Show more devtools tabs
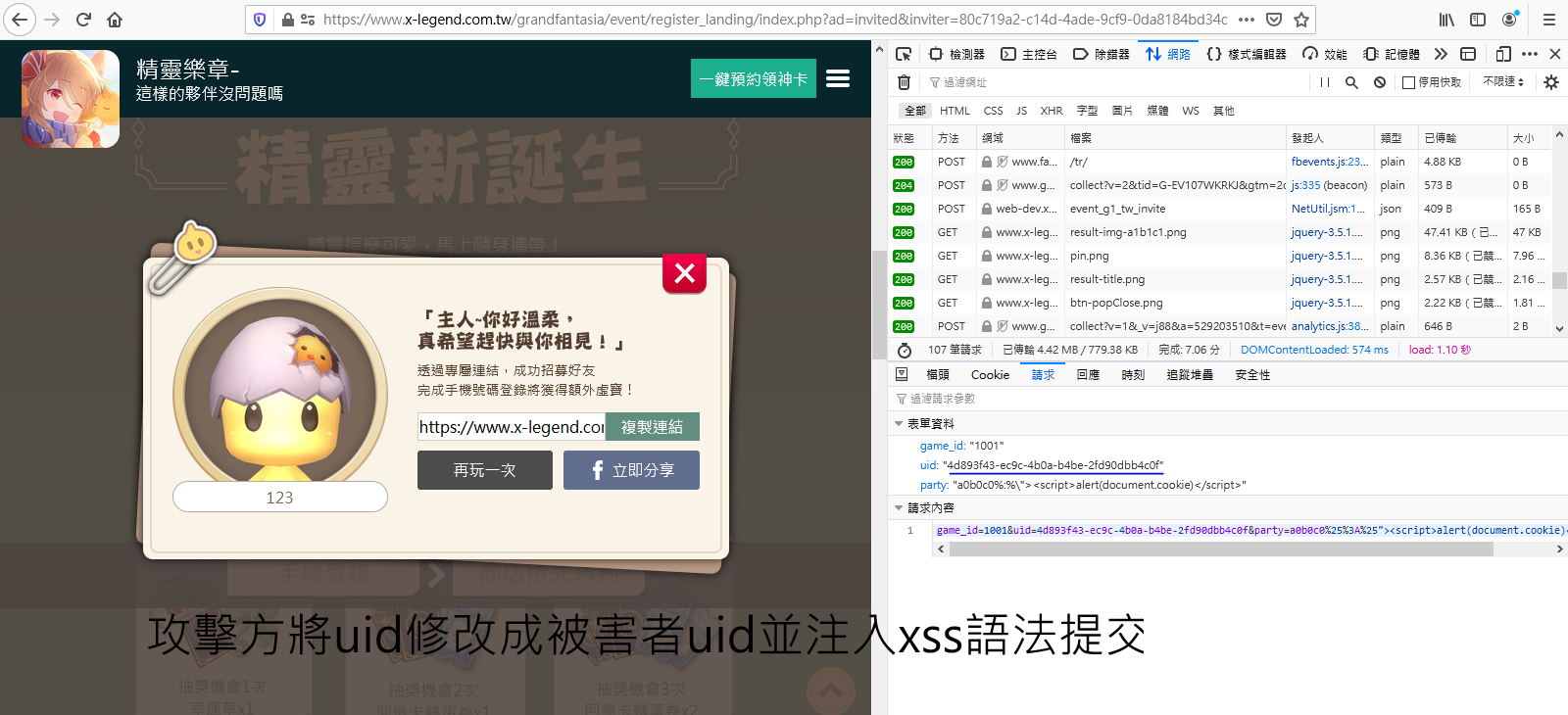Screen dimensions: 1568x715 (1441, 54)
